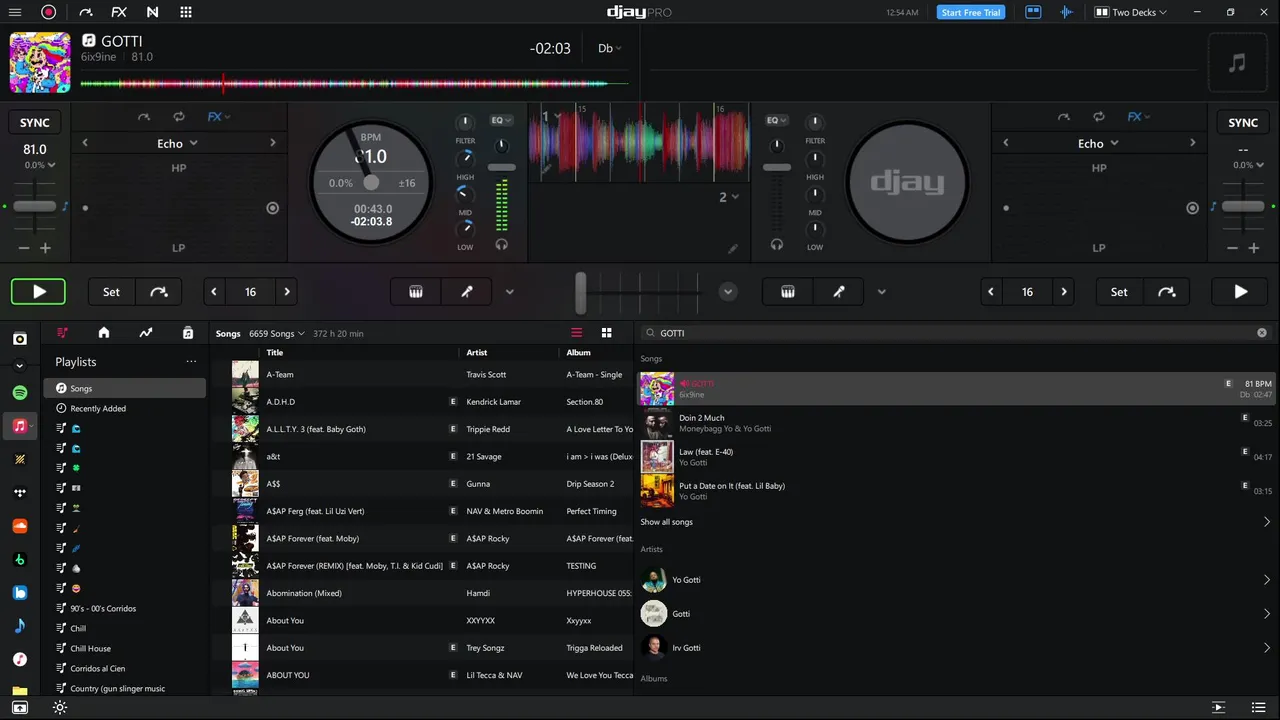
Task: Open the left deck EQ dropdown
Action: [x=501, y=120]
